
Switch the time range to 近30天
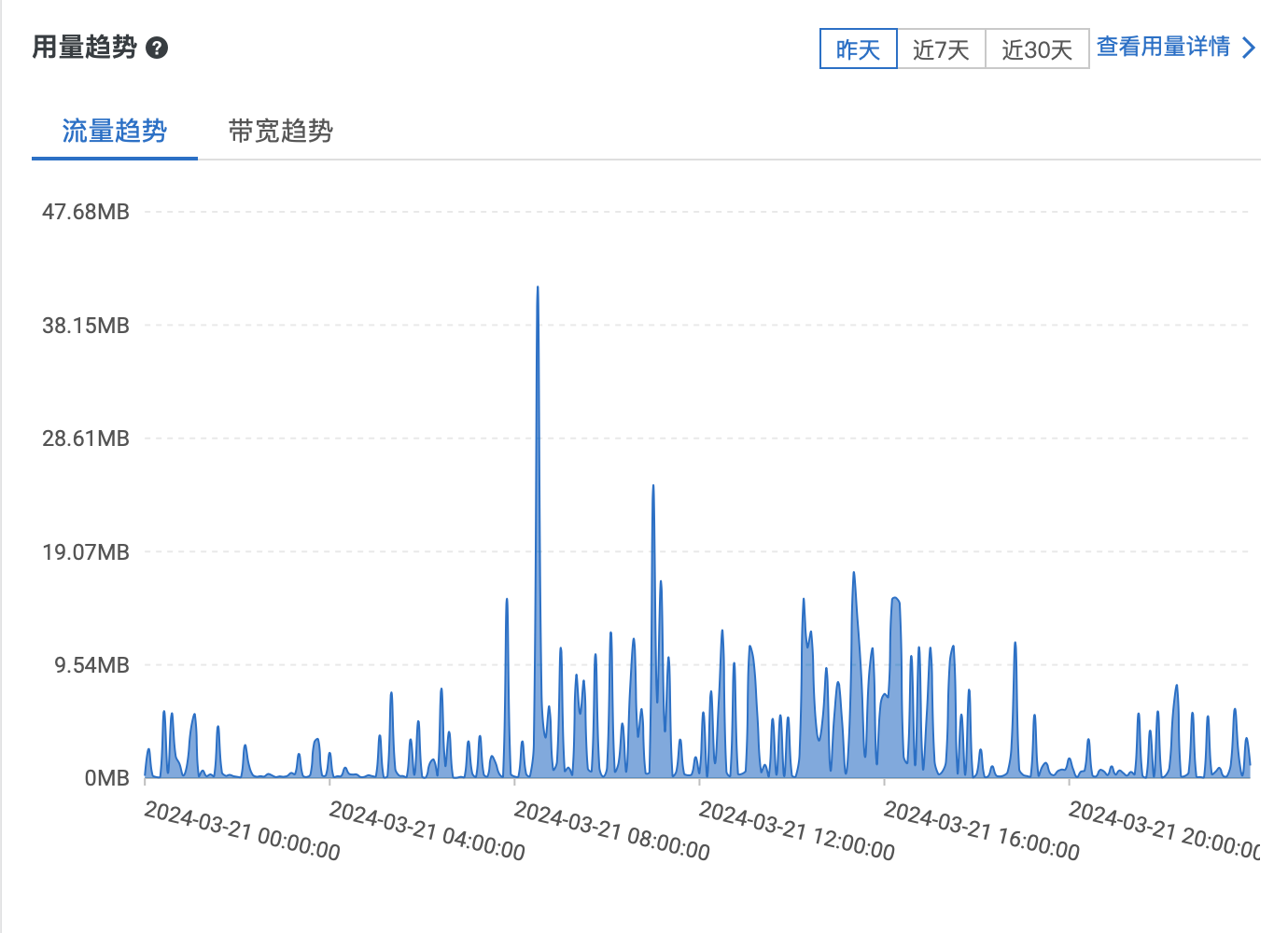(1037, 49)
